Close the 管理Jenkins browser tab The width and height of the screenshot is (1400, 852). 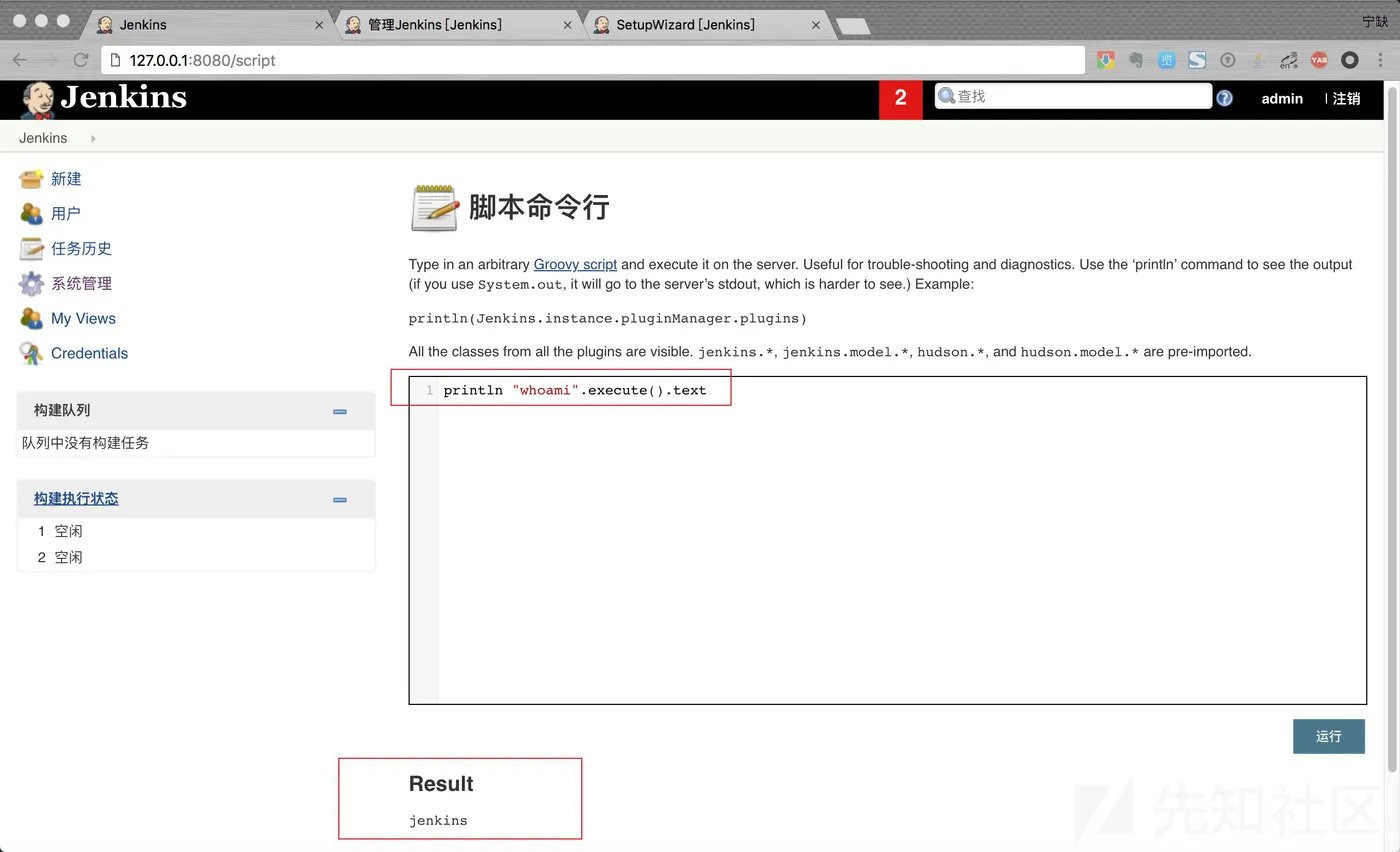point(568,25)
